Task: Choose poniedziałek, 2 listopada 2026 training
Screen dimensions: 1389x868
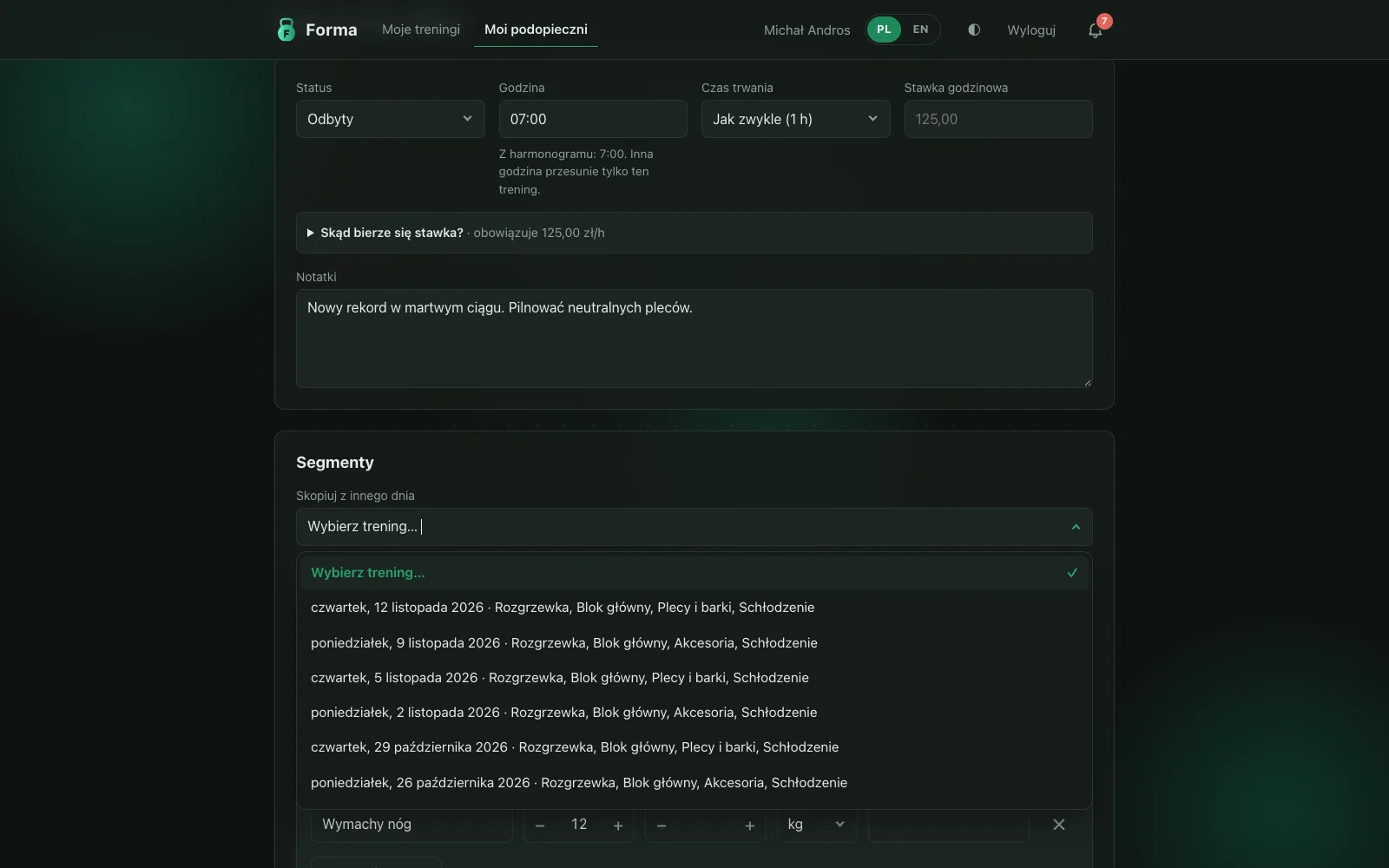Action: [x=694, y=713]
